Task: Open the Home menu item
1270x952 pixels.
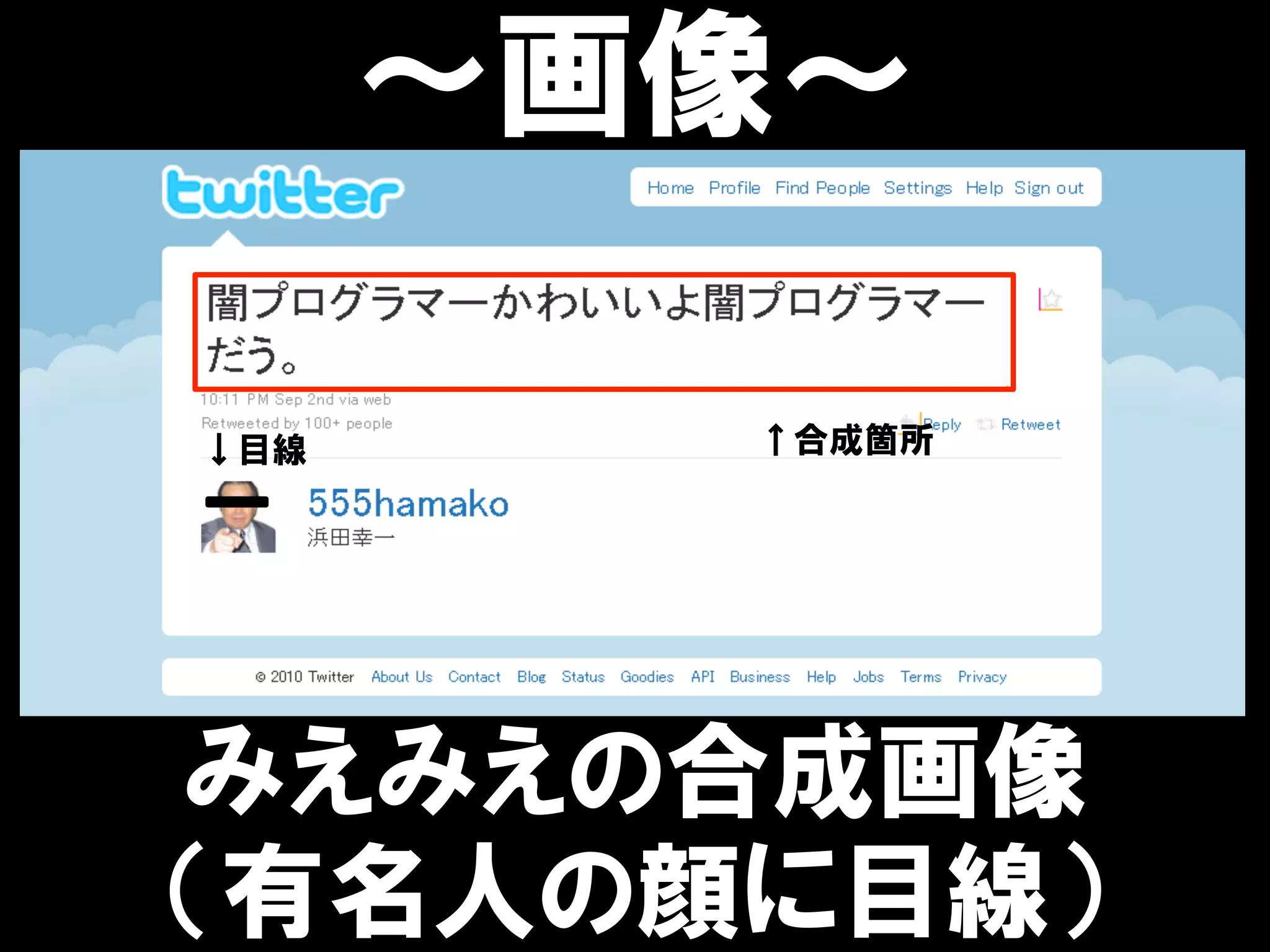Action: click(670, 188)
